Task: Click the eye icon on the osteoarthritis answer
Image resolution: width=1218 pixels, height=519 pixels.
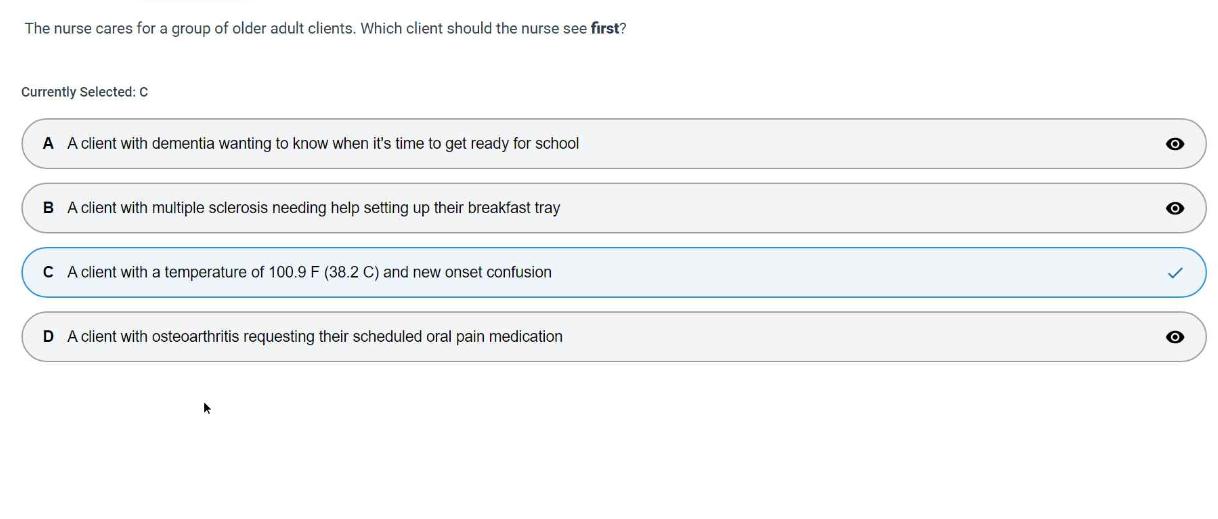Action: point(1175,337)
